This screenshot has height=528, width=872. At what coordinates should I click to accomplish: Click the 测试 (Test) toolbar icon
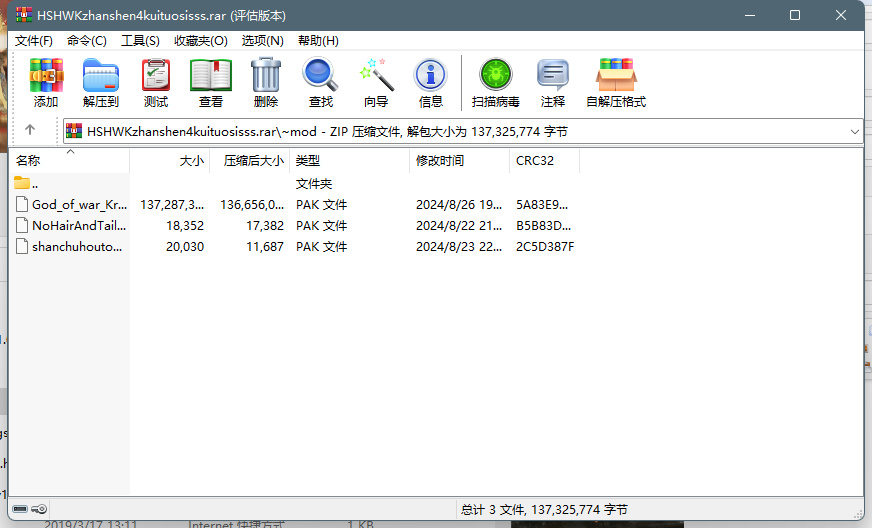[x=156, y=75]
